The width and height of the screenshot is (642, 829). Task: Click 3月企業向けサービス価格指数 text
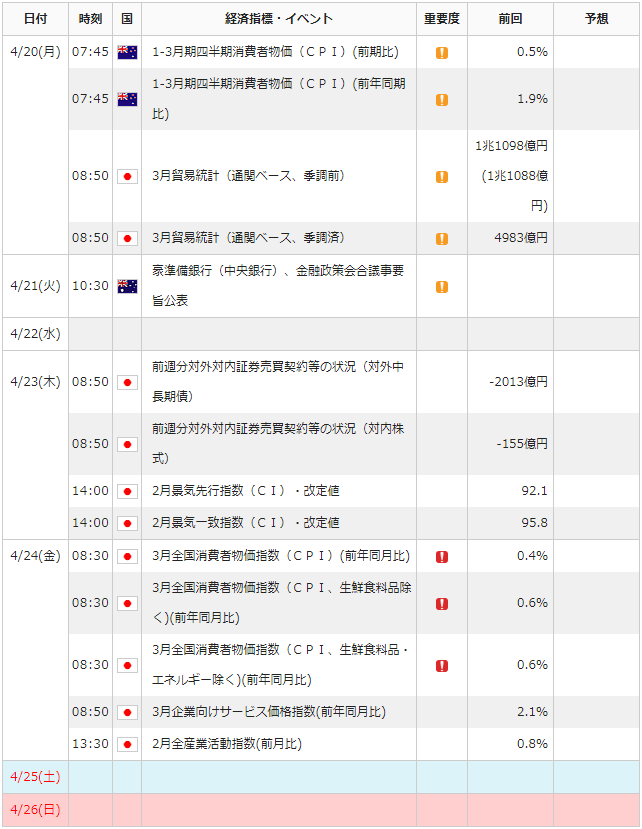269,712
